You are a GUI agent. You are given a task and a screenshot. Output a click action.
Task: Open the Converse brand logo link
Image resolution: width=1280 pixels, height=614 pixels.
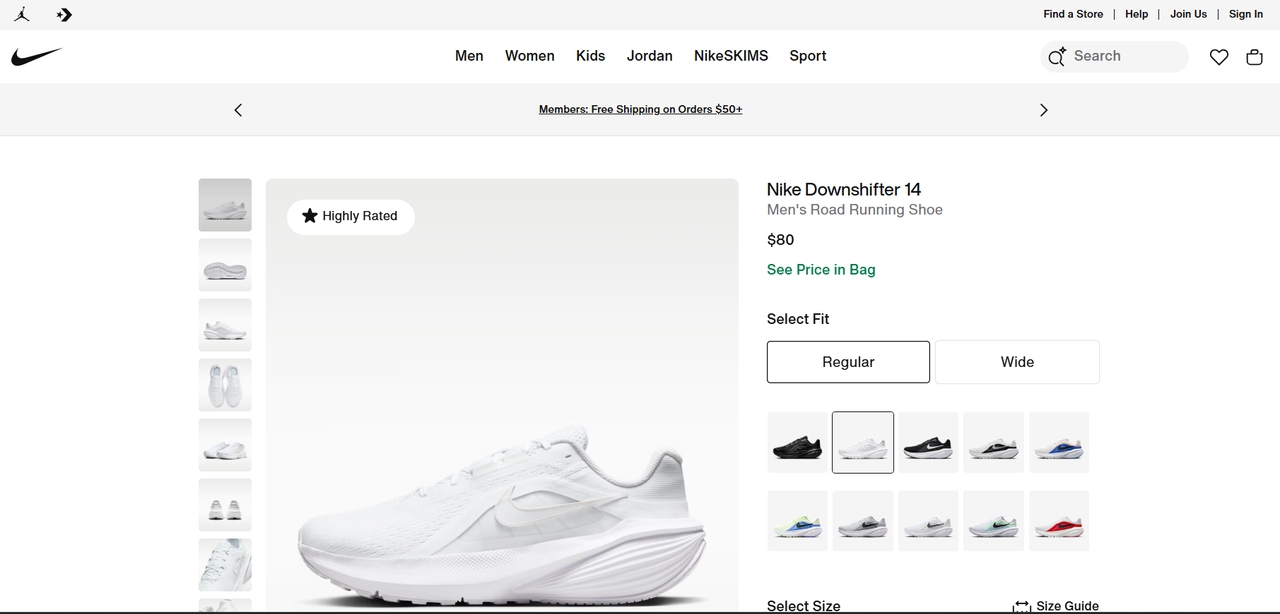point(65,14)
